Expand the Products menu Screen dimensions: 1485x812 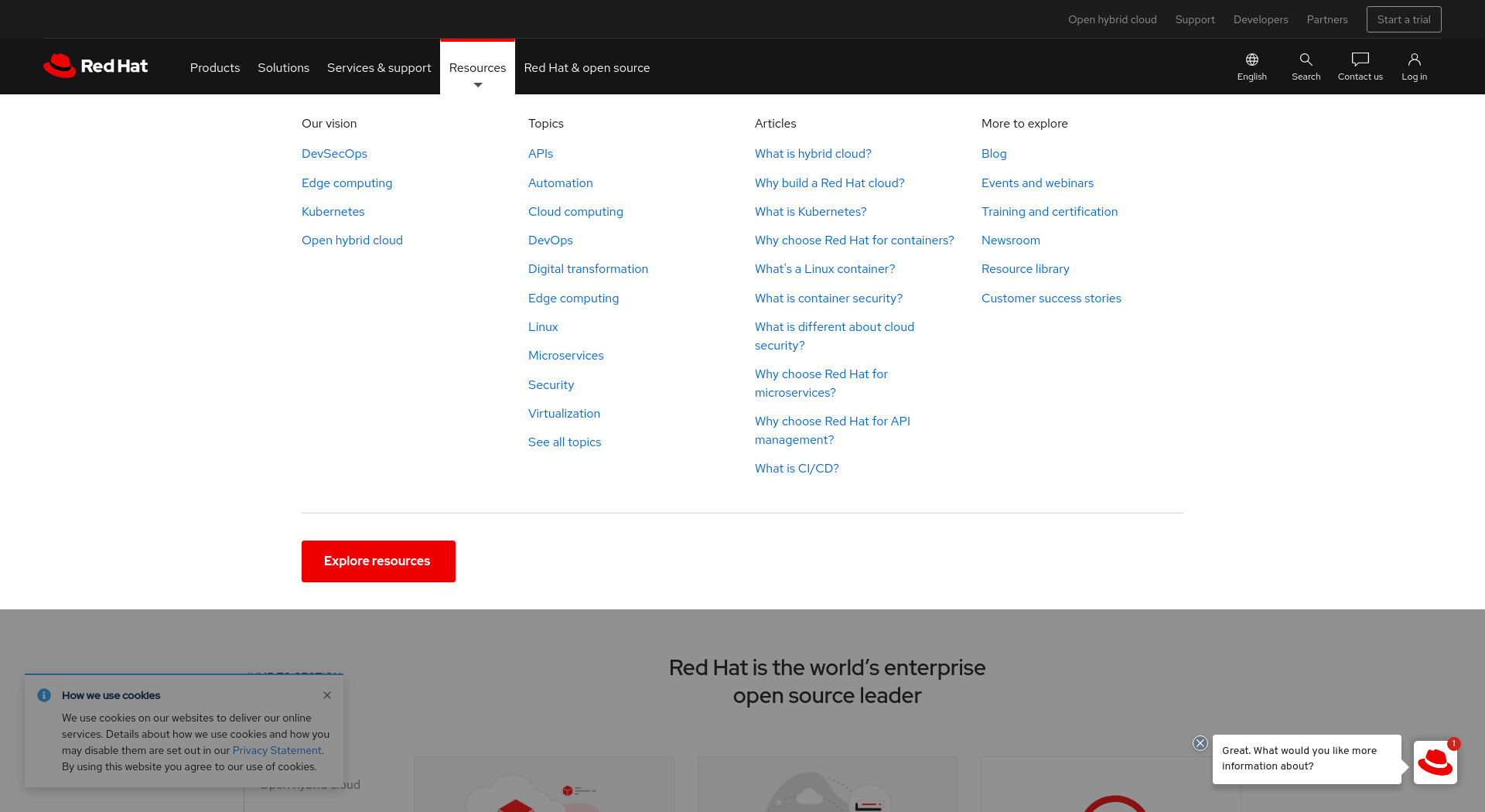tap(215, 68)
